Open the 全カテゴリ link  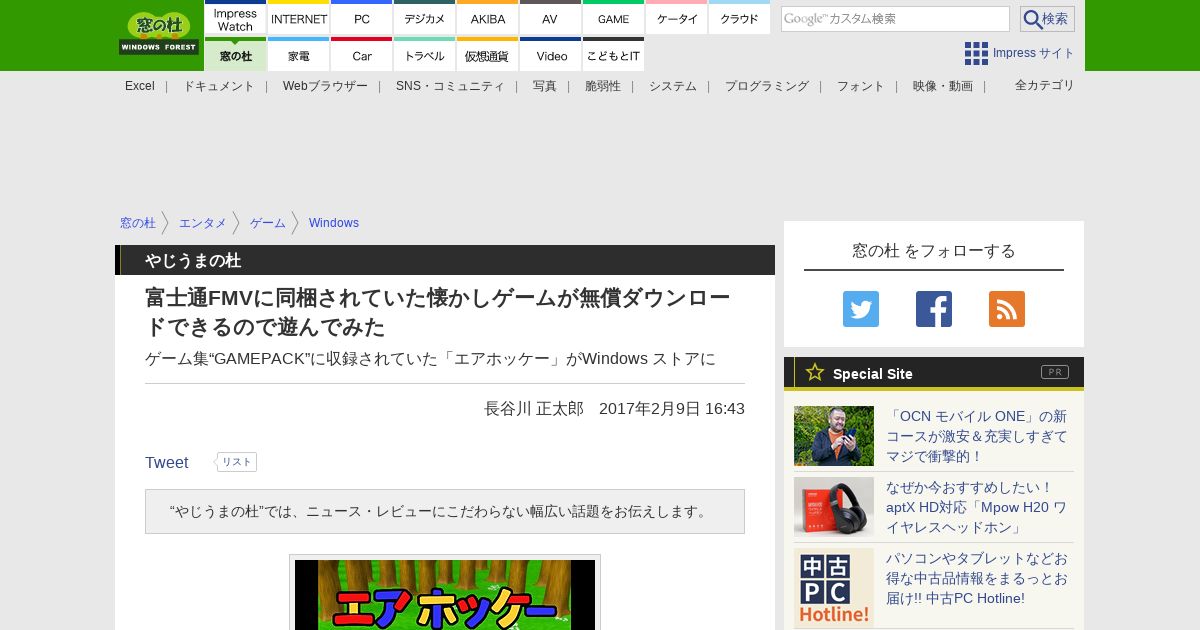[x=1045, y=85]
